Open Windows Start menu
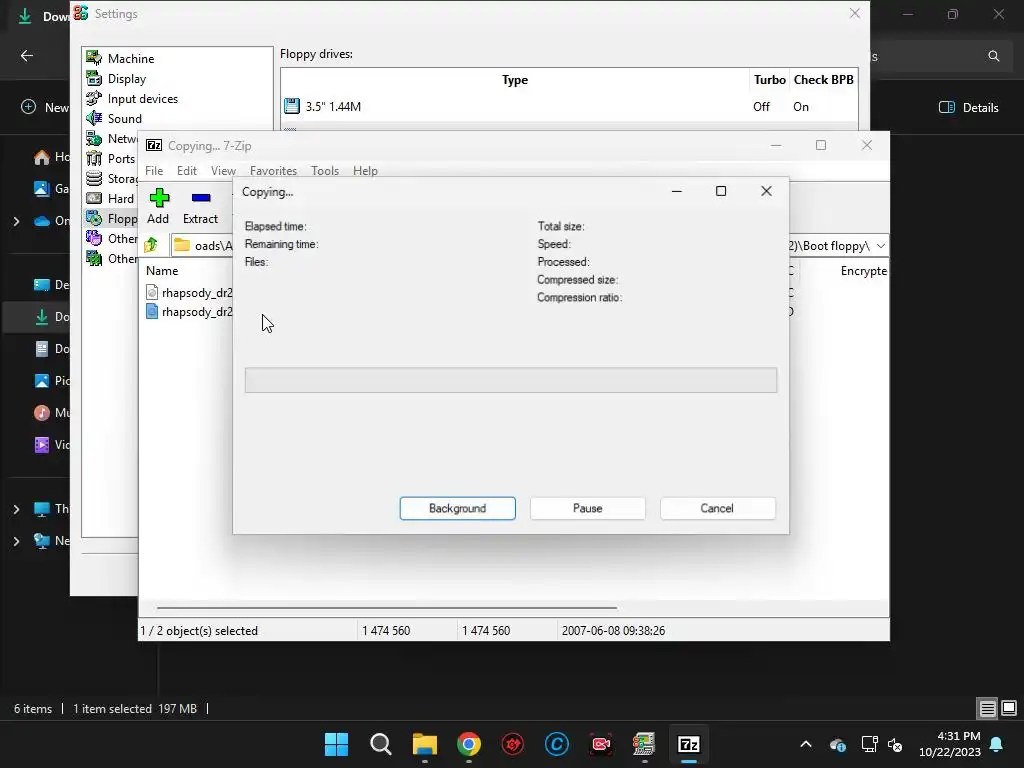This screenshot has width=1024, height=768. (x=336, y=744)
